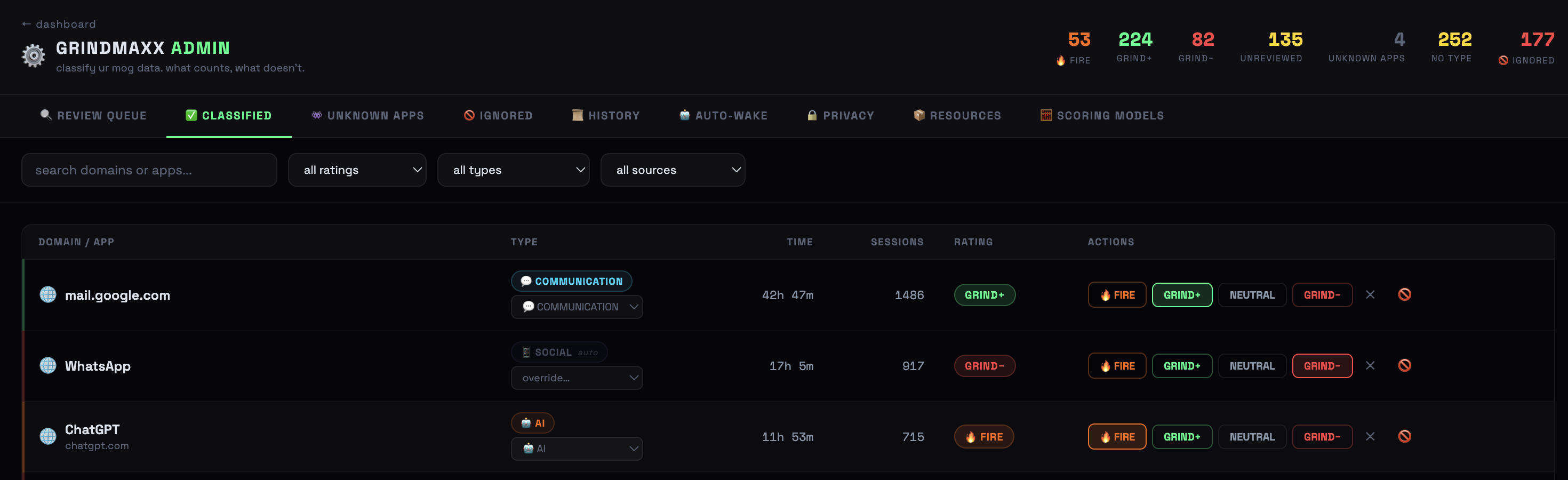Click the SOCIAL auto type badge for WhatsApp

click(559, 351)
